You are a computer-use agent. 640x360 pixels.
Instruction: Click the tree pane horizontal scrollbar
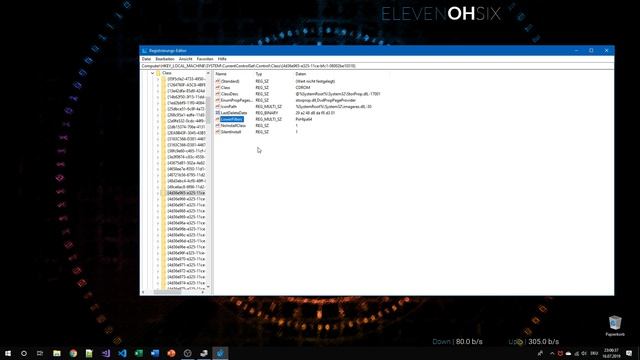point(167,292)
